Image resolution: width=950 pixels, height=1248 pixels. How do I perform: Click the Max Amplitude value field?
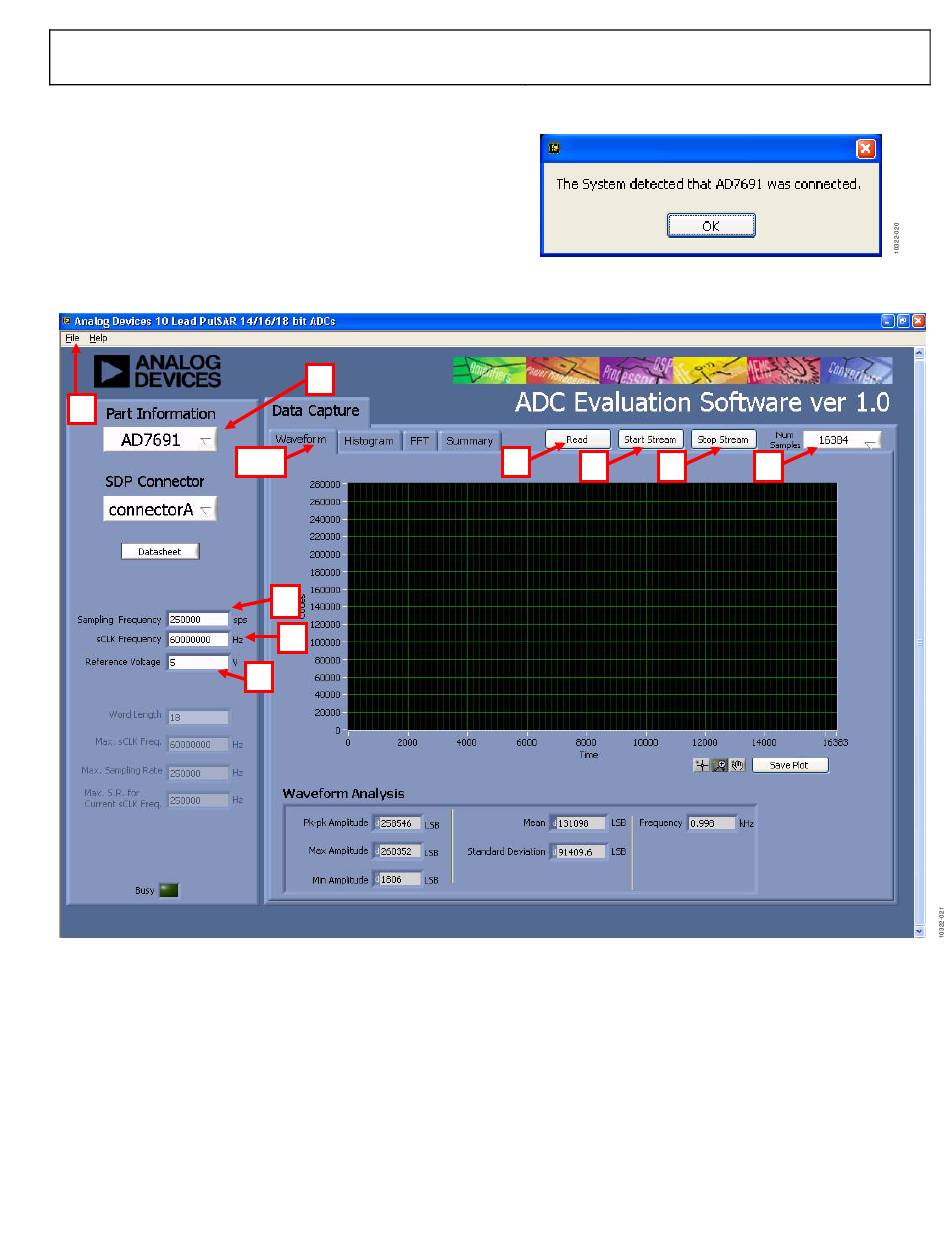tap(397, 852)
